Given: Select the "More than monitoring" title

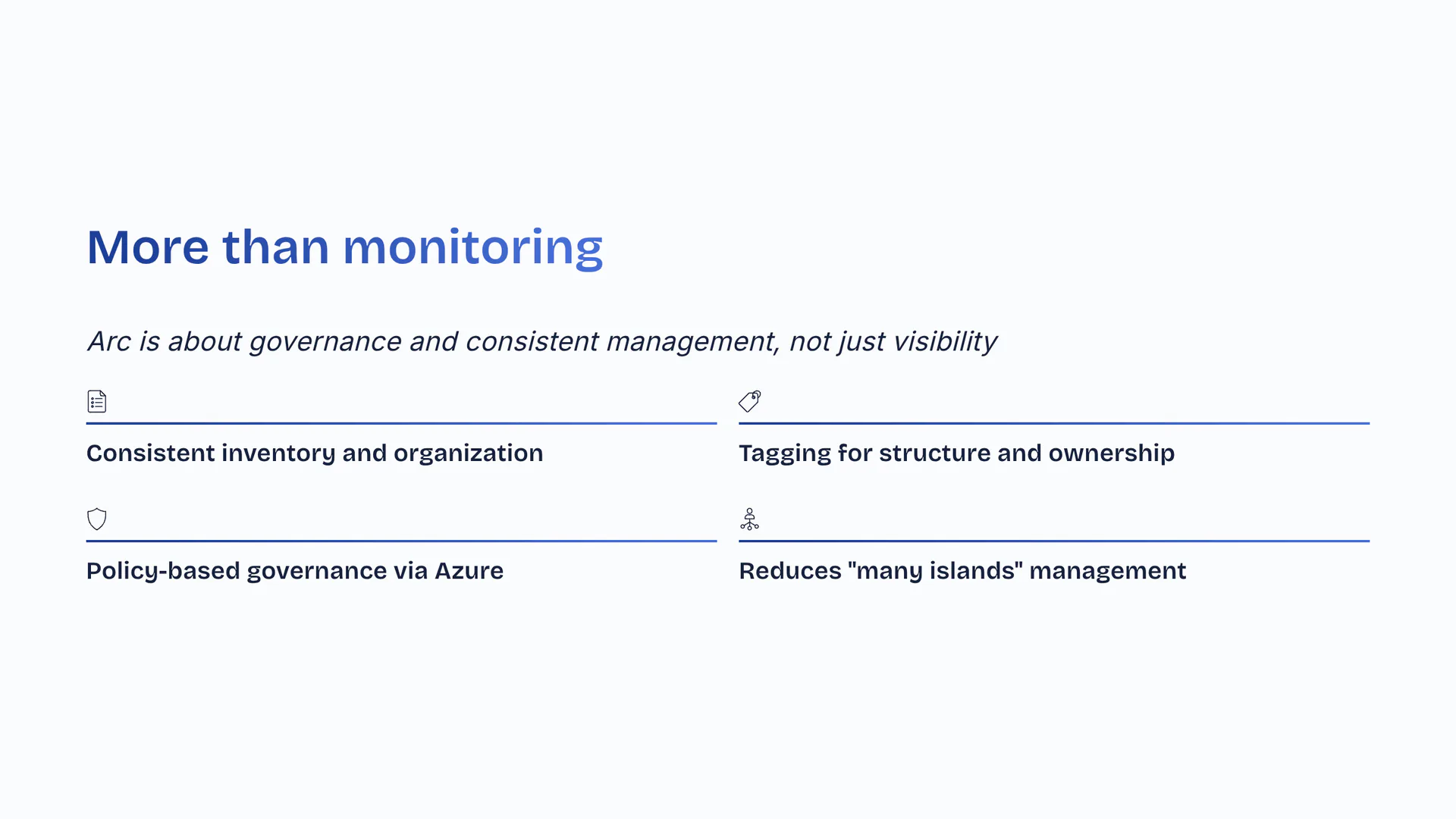Looking at the screenshot, I should click(x=345, y=247).
